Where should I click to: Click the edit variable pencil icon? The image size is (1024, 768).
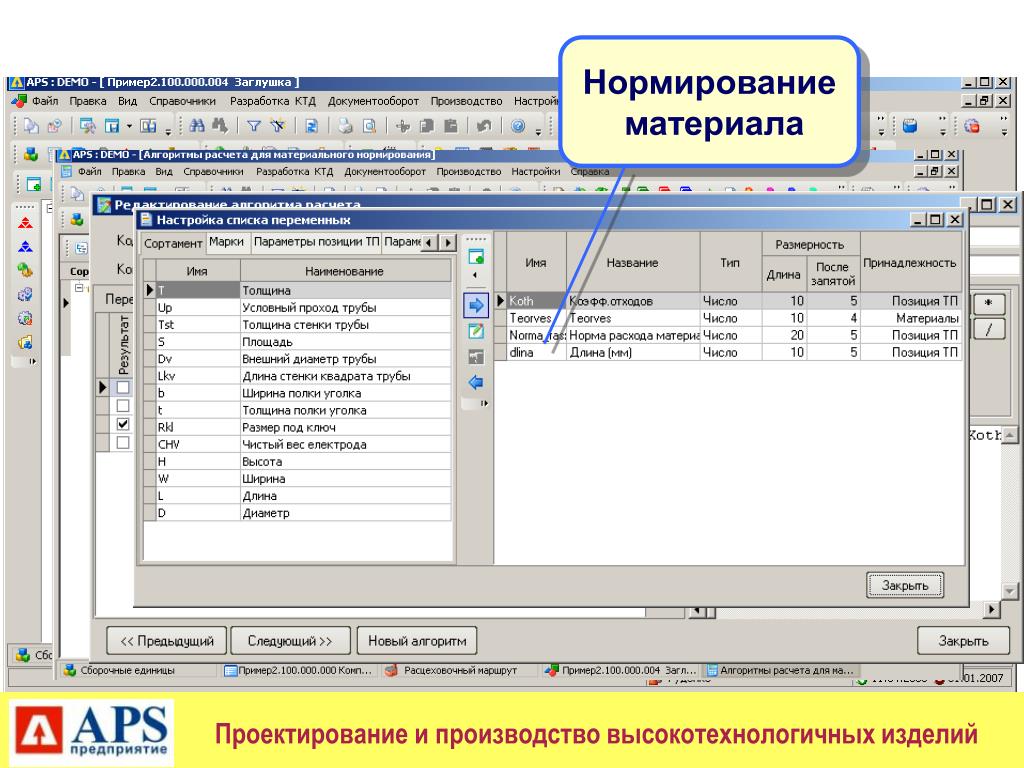(476, 331)
